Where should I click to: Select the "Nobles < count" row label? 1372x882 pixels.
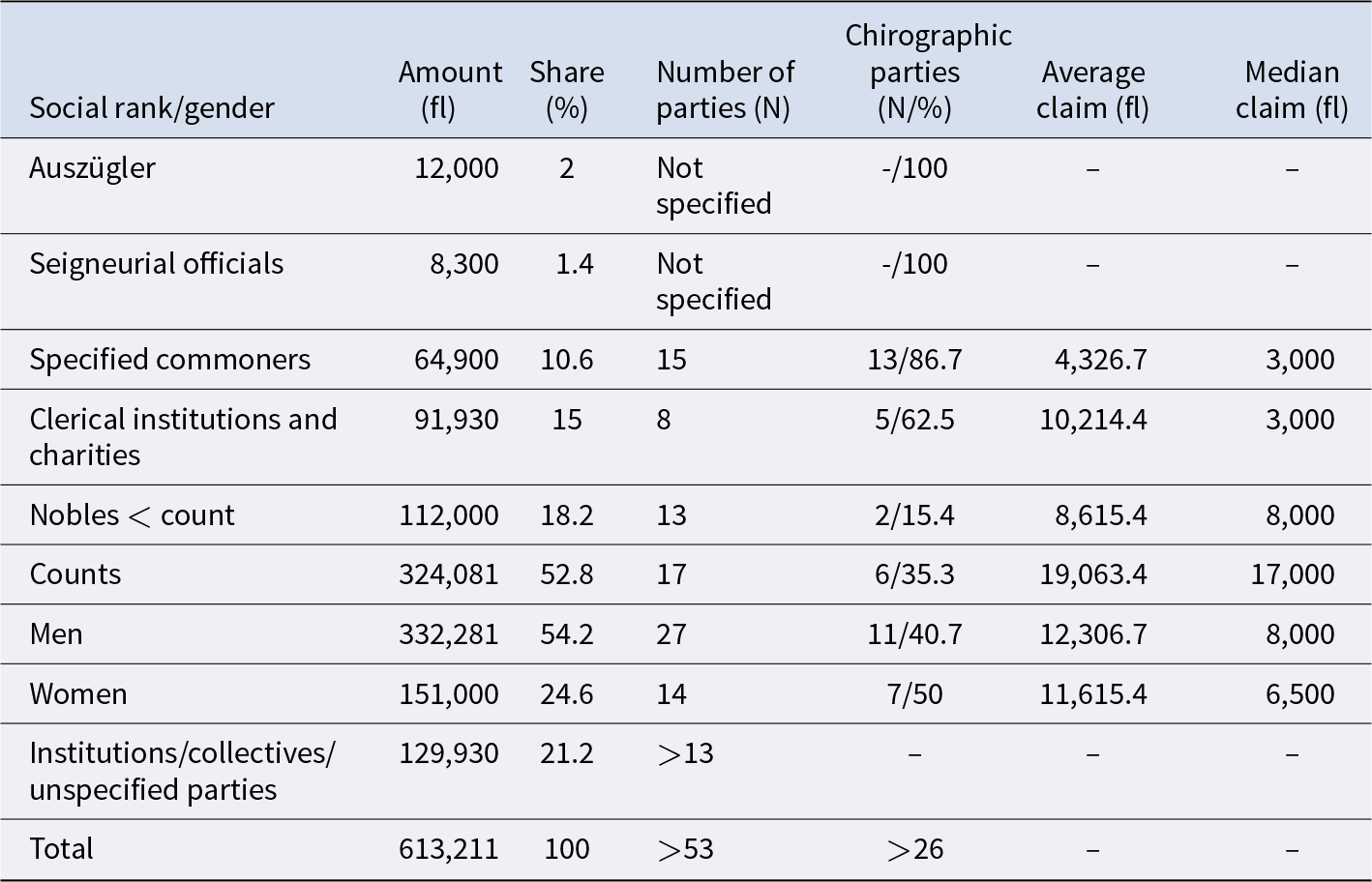click(132, 515)
